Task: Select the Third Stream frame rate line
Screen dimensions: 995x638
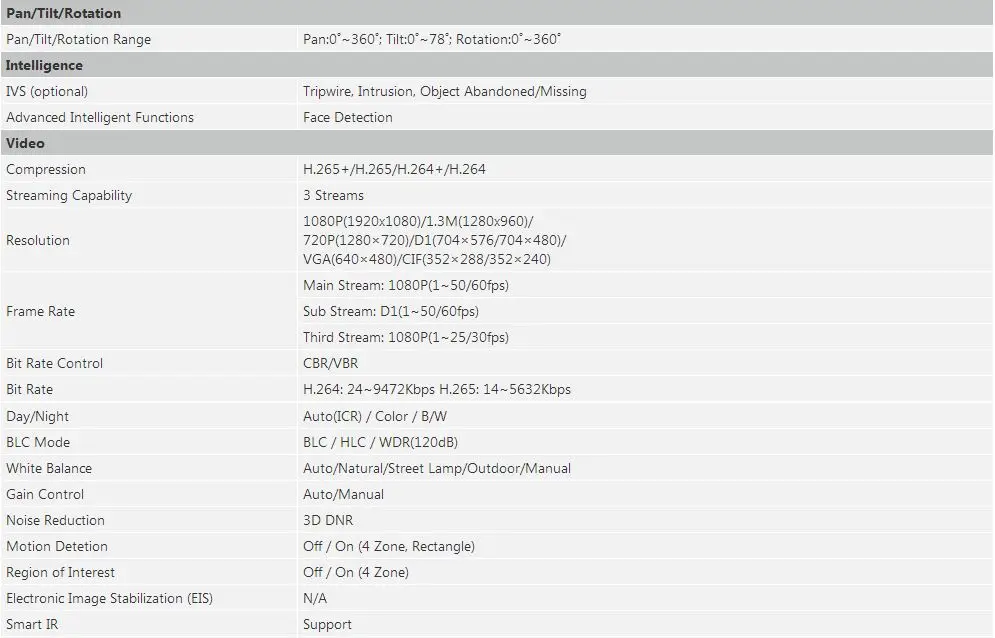Action: tap(405, 338)
